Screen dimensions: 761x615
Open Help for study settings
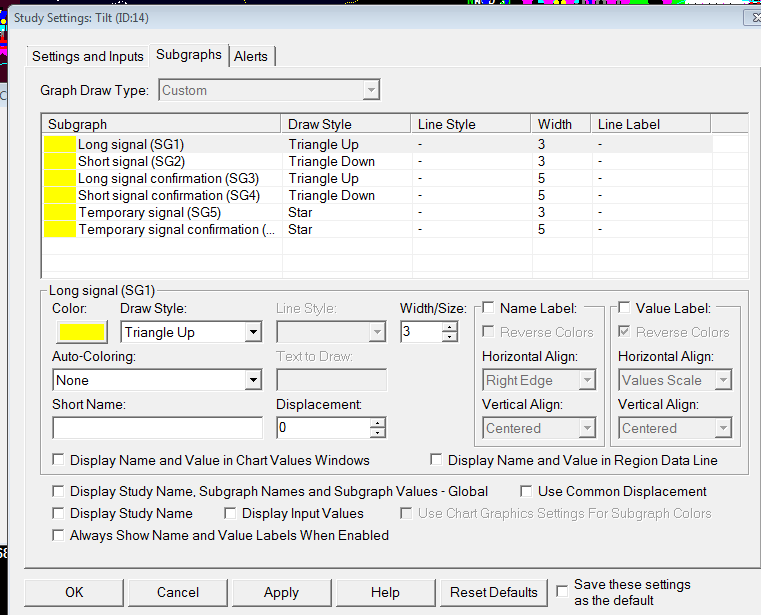[x=385, y=592]
